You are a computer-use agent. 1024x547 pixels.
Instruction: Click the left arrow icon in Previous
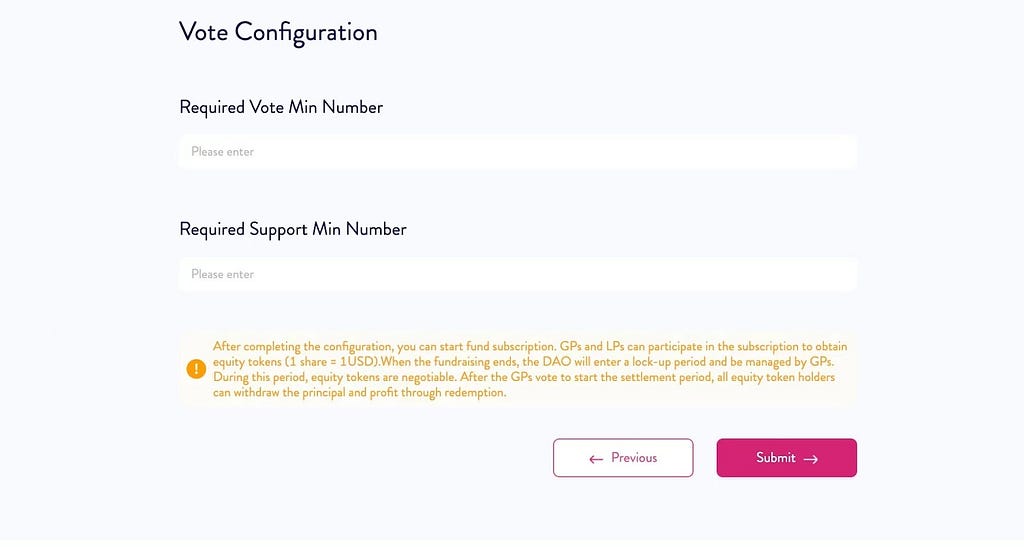(596, 459)
